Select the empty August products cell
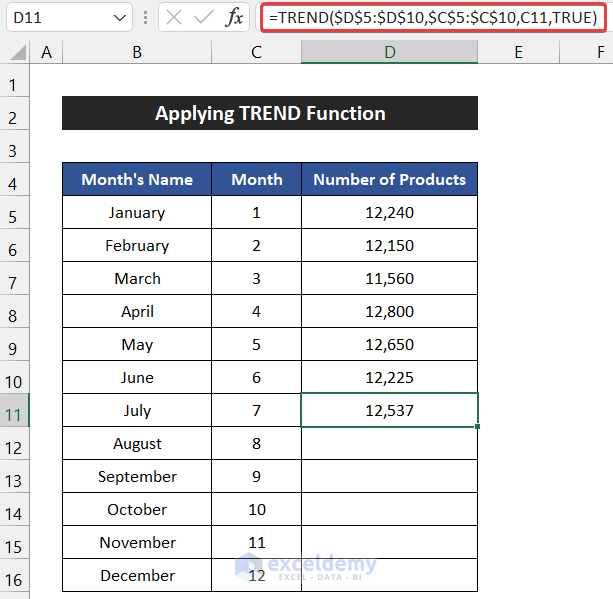 tap(389, 443)
